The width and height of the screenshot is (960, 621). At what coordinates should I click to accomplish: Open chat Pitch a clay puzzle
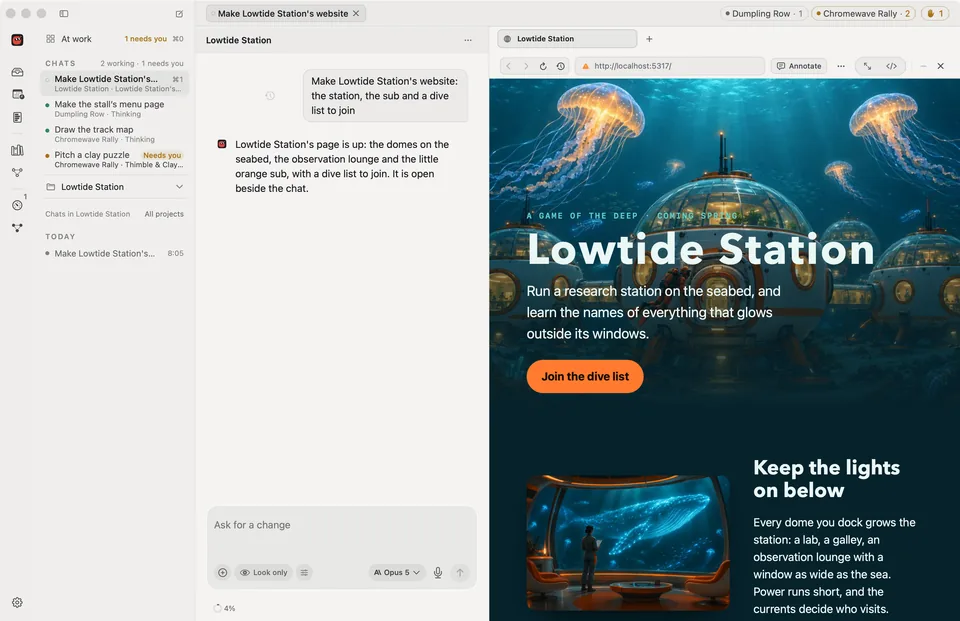pyautogui.click(x=114, y=159)
